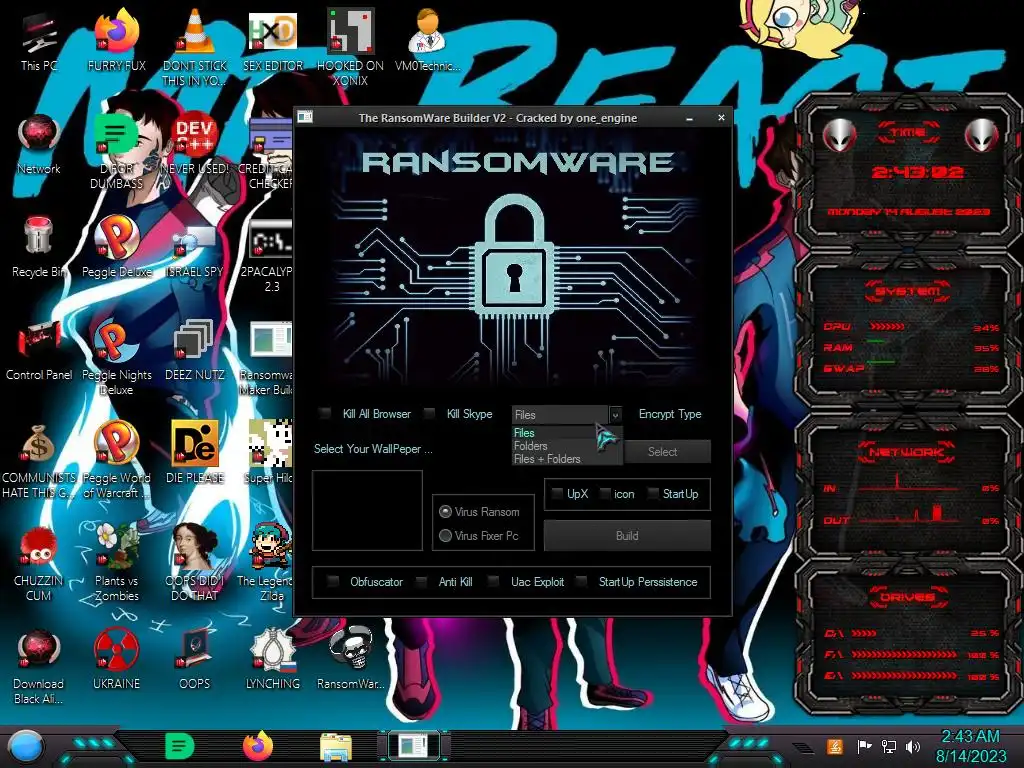Open the ISRAEL SPY desktop icon
Viewport: 1024px width, 768px height.
[x=195, y=247]
